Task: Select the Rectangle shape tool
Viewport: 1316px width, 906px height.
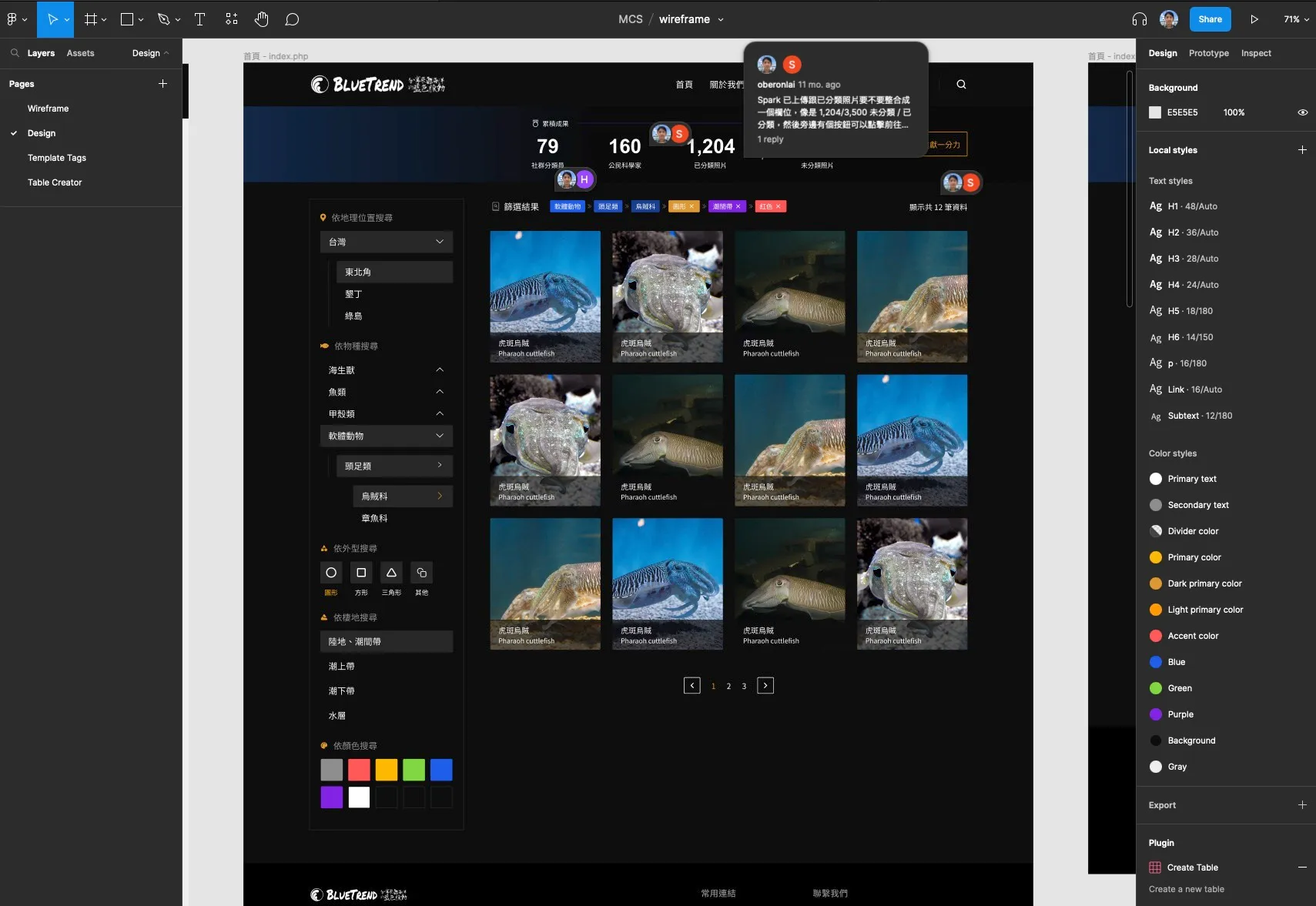Action: click(126, 18)
